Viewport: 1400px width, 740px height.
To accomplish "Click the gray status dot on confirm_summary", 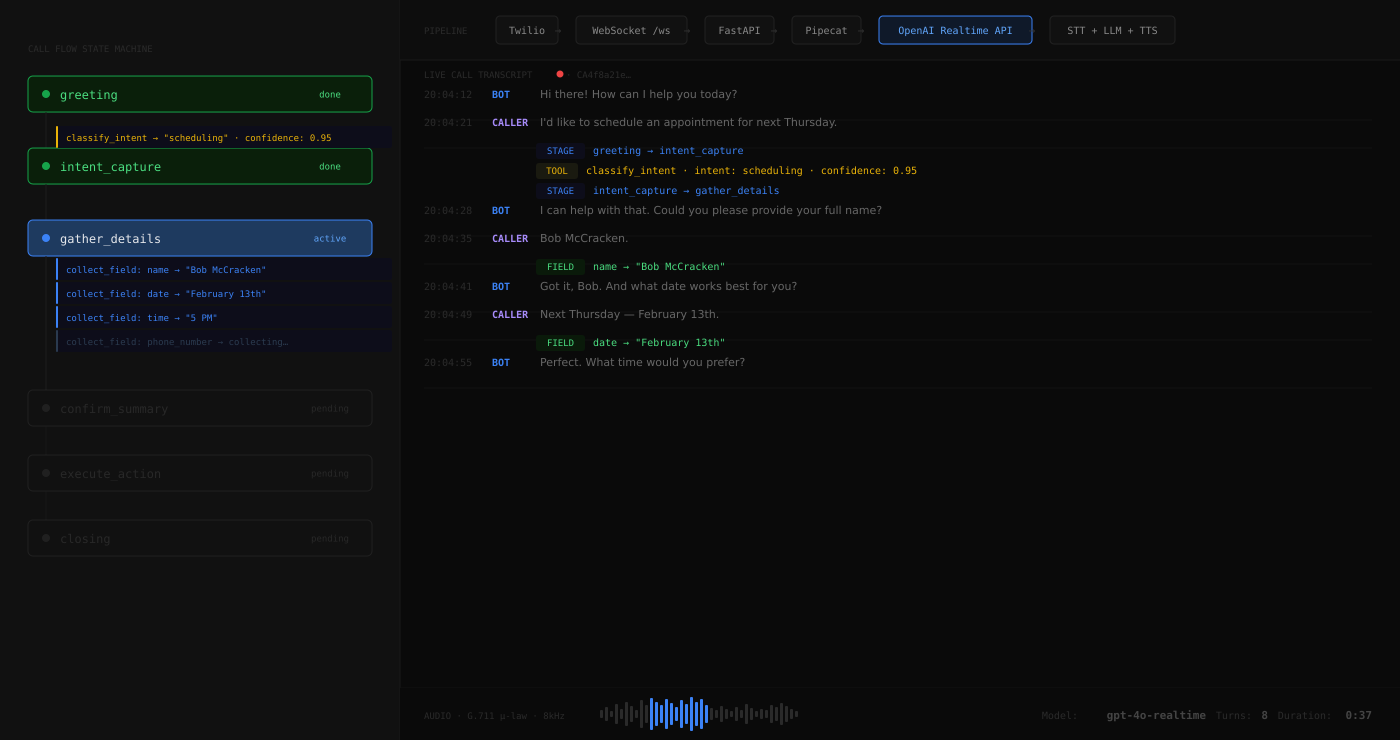I will (x=46, y=408).
